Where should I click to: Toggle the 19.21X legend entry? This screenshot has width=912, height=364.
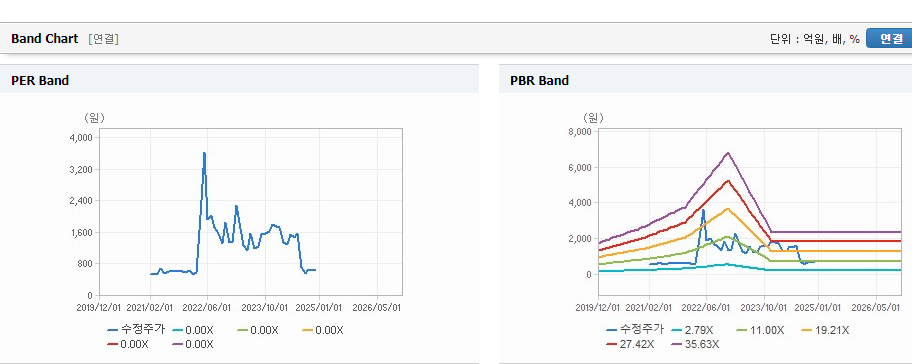(825, 330)
